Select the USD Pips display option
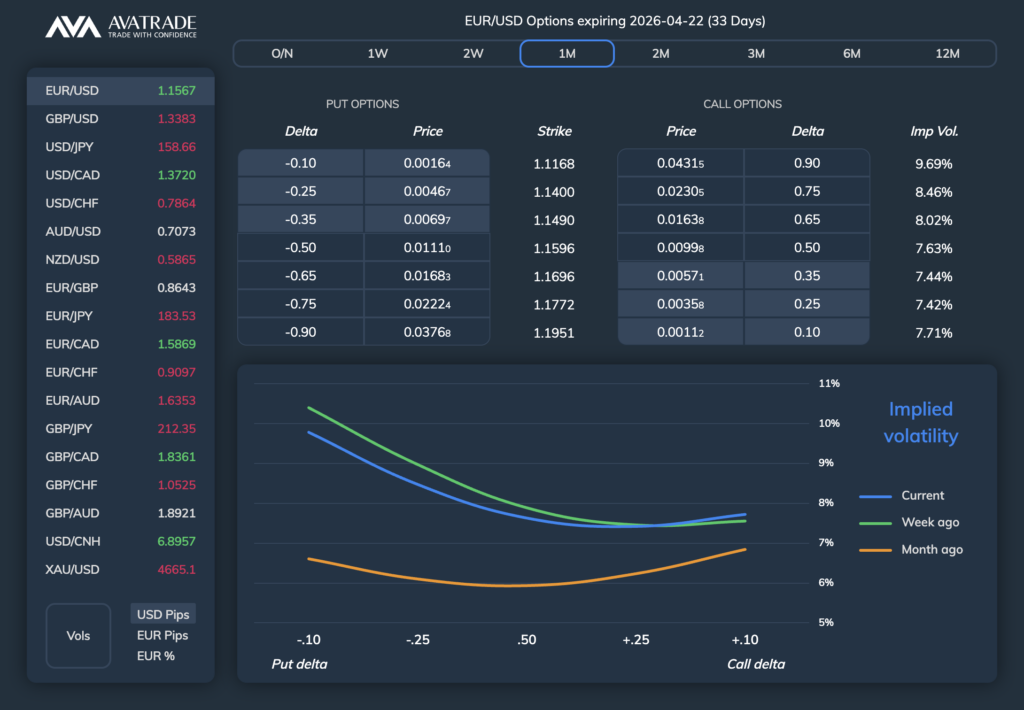The image size is (1024, 710). (x=163, y=614)
